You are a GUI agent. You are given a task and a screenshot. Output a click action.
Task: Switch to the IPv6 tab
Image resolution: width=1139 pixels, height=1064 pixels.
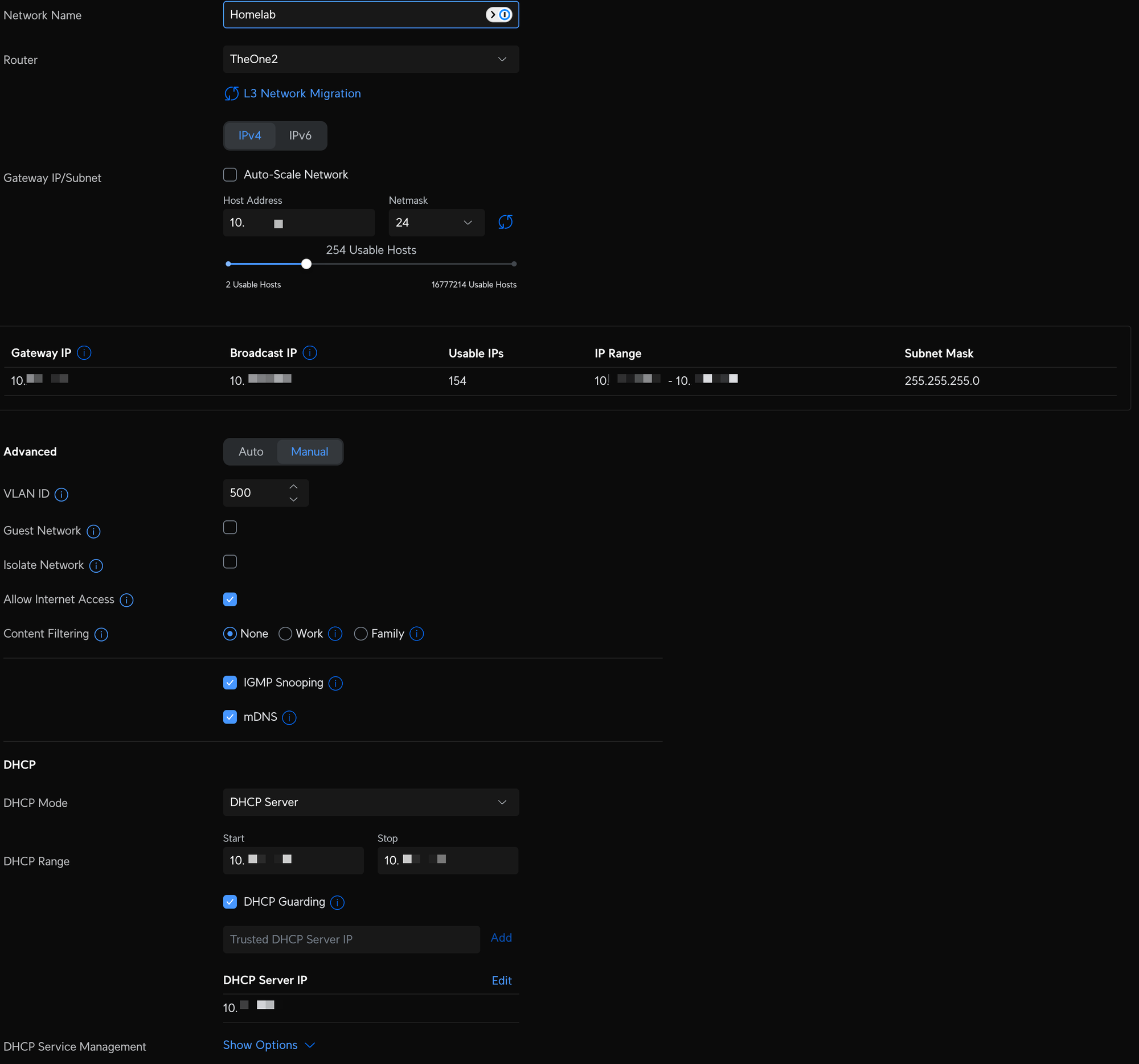pos(300,135)
